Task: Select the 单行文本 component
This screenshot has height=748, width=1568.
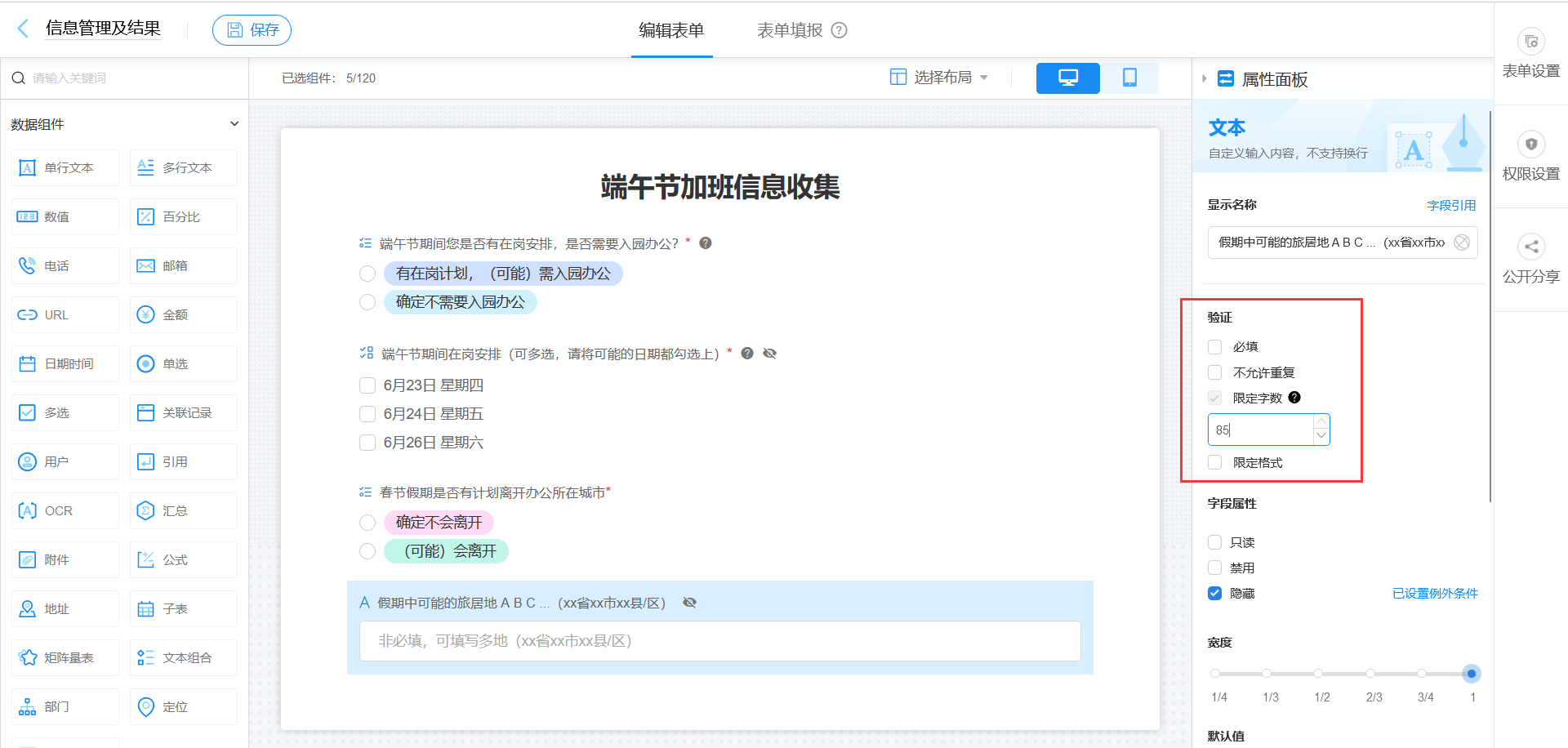Action: click(65, 167)
